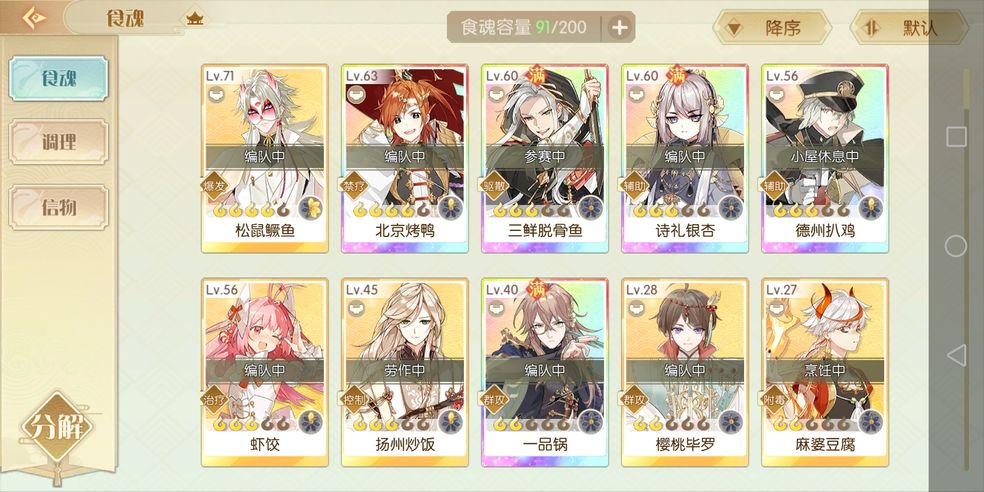Toggle the lock bubble on 北京烤鸭 card

(355, 95)
